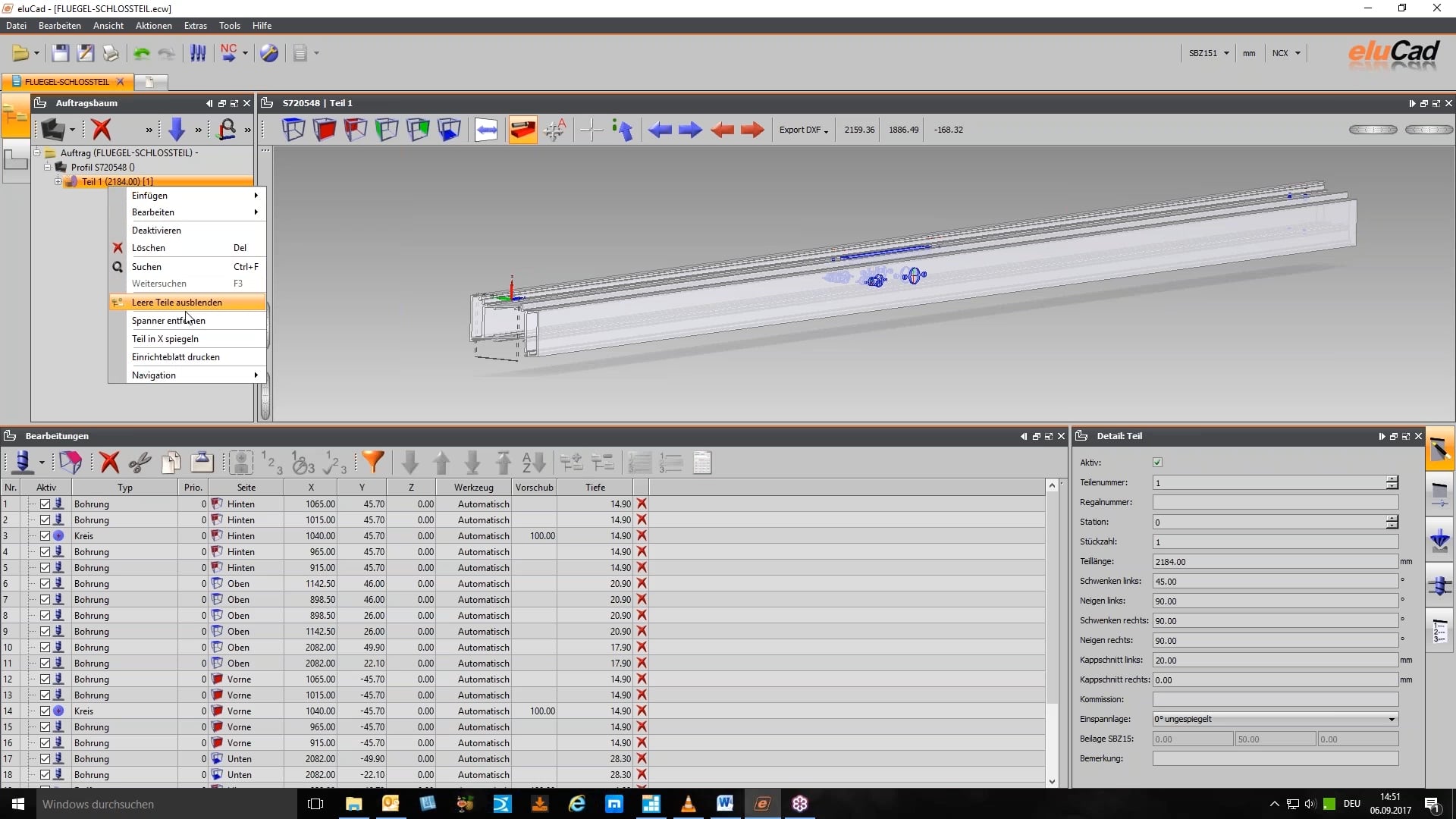Sort table by Werkzeug column header
Viewport: 1456px width, 819px height.
pos(474,488)
